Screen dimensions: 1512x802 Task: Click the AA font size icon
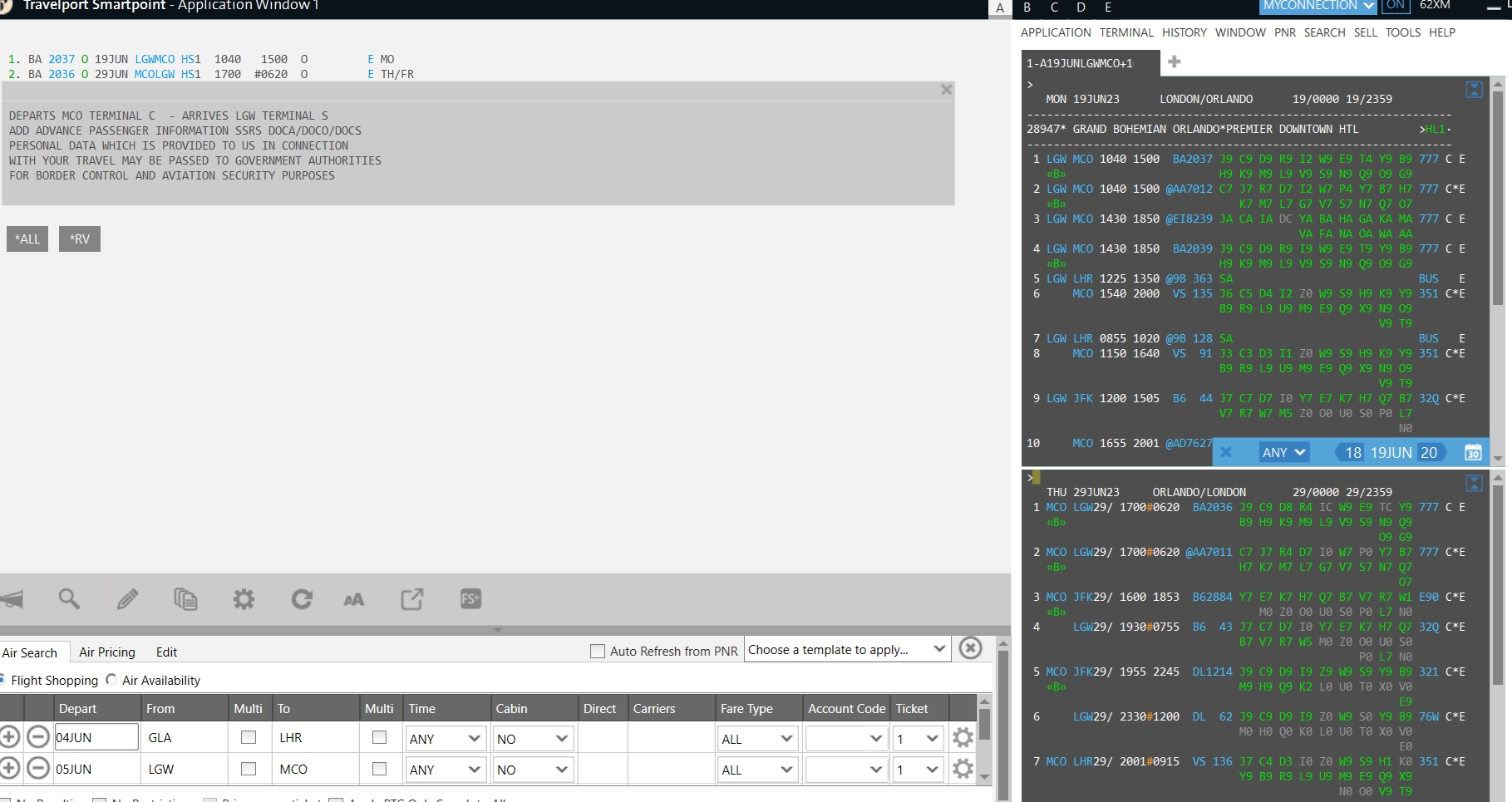(353, 599)
